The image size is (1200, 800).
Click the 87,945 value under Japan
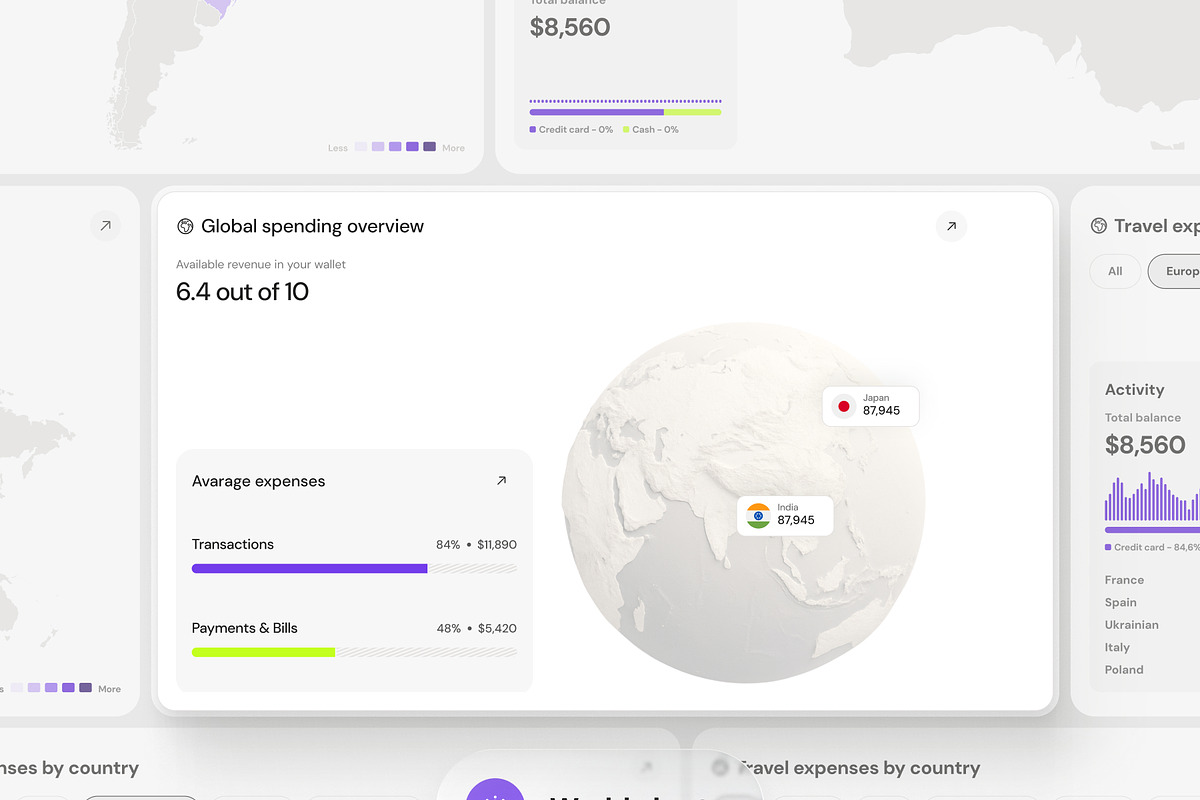881,411
